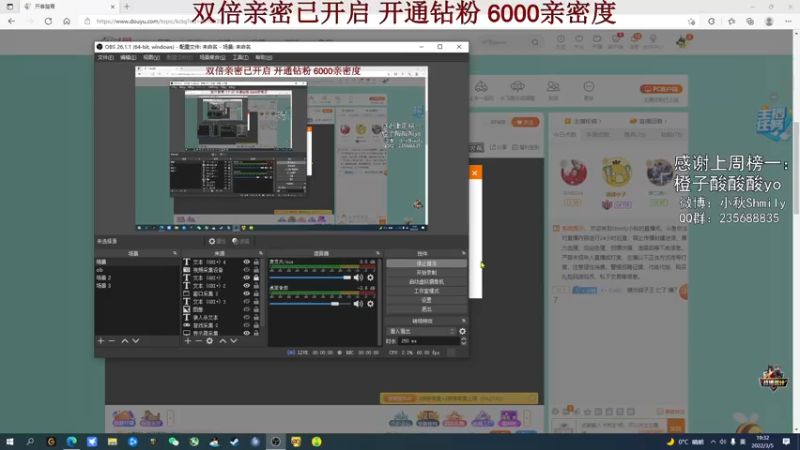Click 启动虚拟摄像机 (Start Virtual Camera) button
The image size is (800, 450).
pyautogui.click(x=427, y=282)
